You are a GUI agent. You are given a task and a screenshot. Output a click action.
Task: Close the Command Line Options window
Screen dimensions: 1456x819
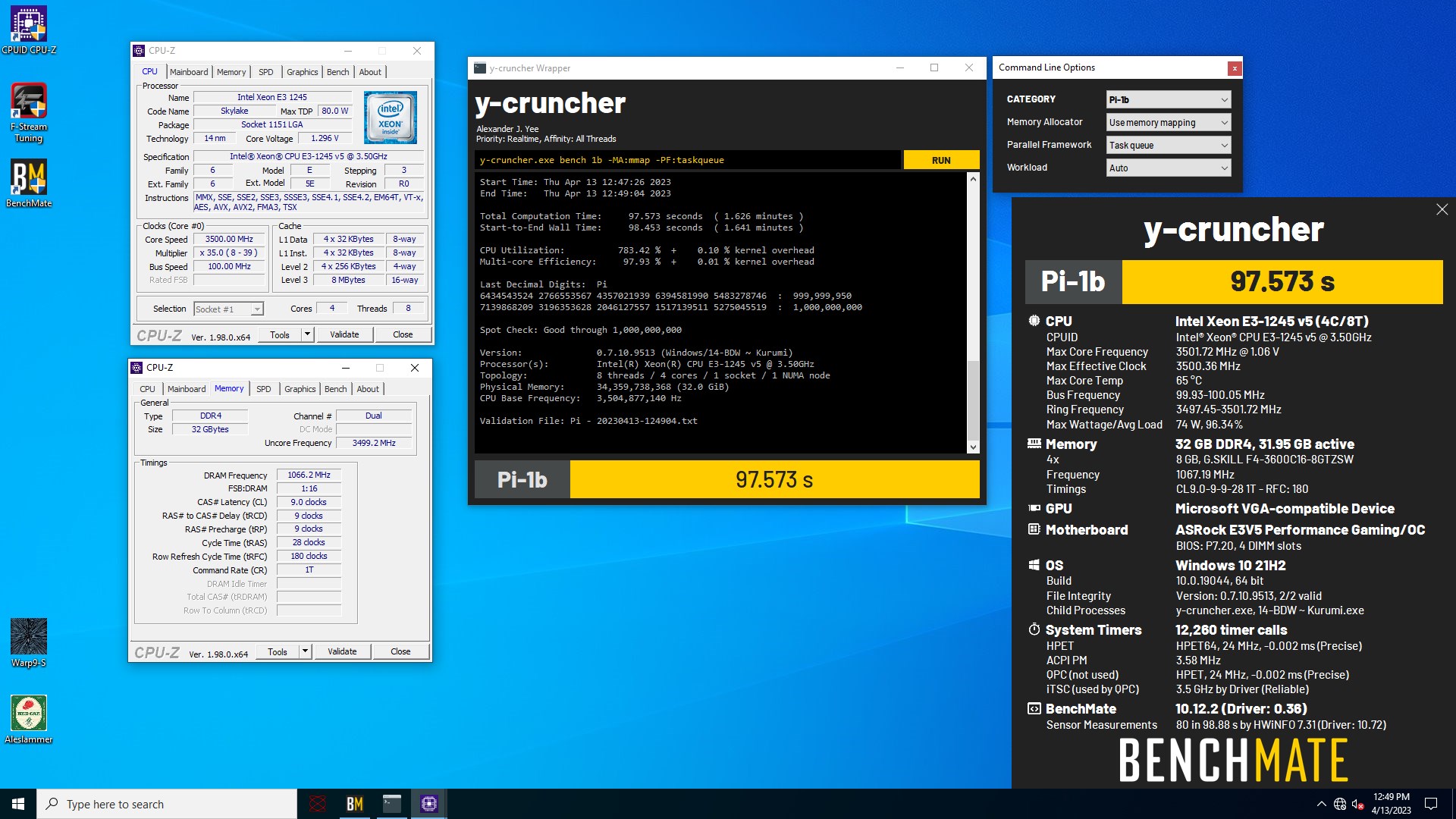pyautogui.click(x=1235, y=68)
